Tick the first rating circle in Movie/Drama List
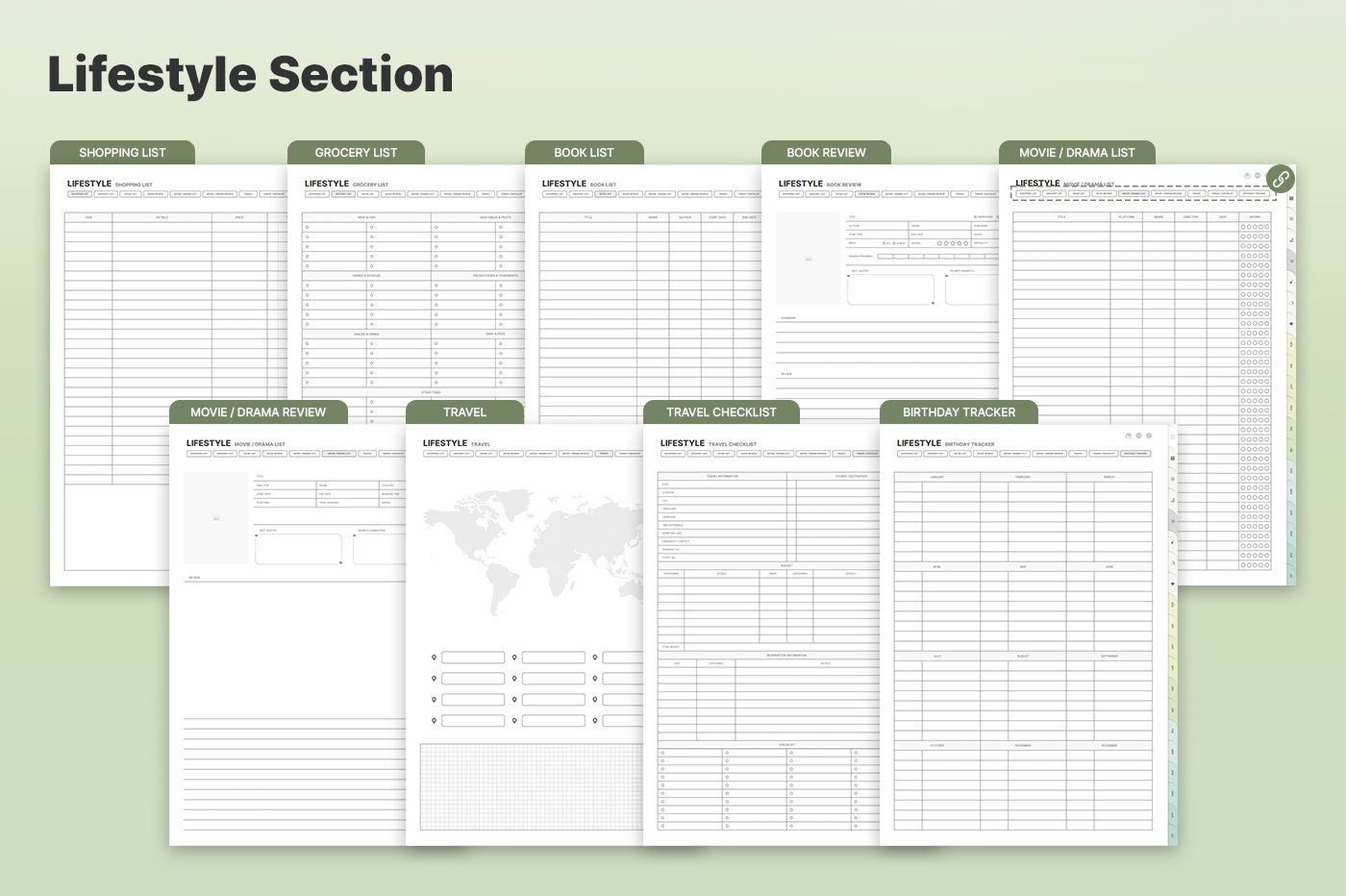Viewport: 1346px width, 896px height. [x=1243, y=227]
